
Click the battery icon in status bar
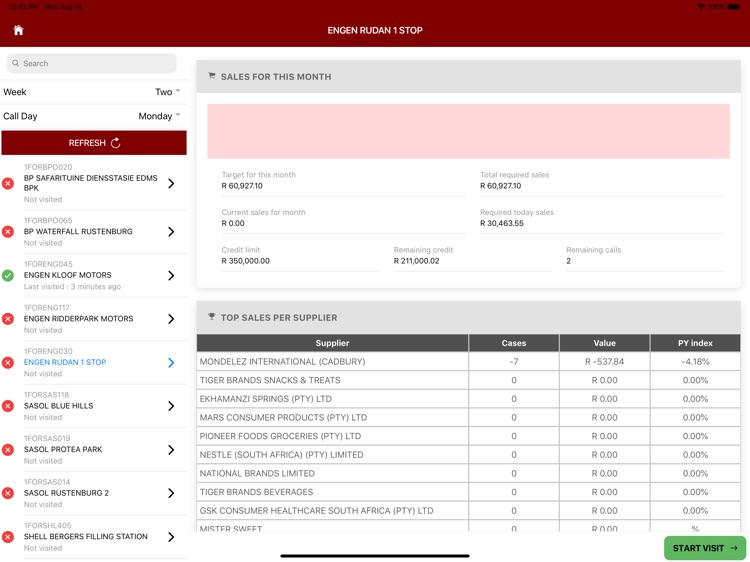(734, 7)
